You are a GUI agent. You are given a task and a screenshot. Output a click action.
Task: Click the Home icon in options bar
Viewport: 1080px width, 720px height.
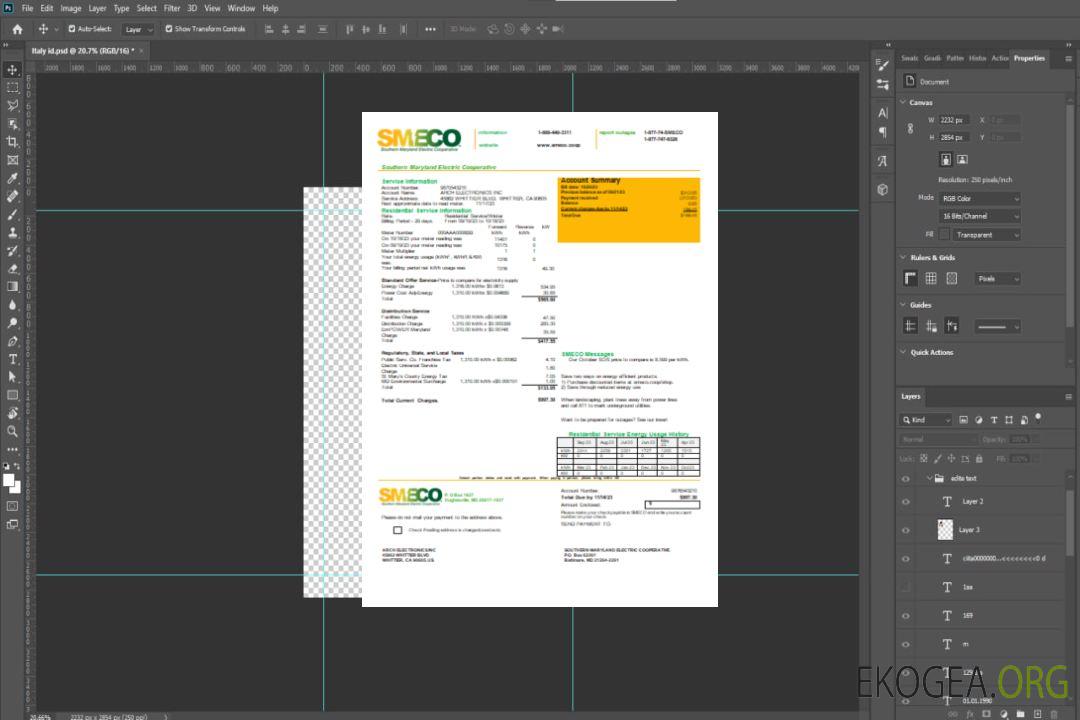[x=17, y=29]
